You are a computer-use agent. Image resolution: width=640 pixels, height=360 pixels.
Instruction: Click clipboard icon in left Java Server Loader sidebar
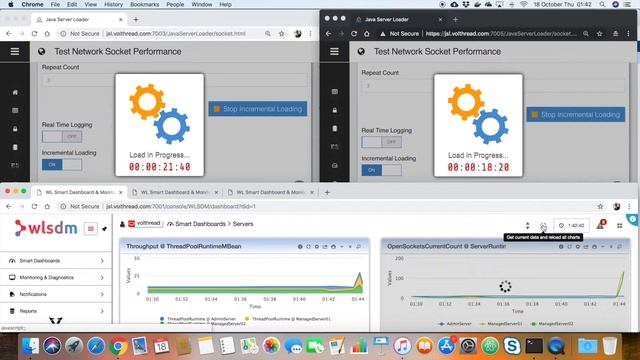point(15,147)
